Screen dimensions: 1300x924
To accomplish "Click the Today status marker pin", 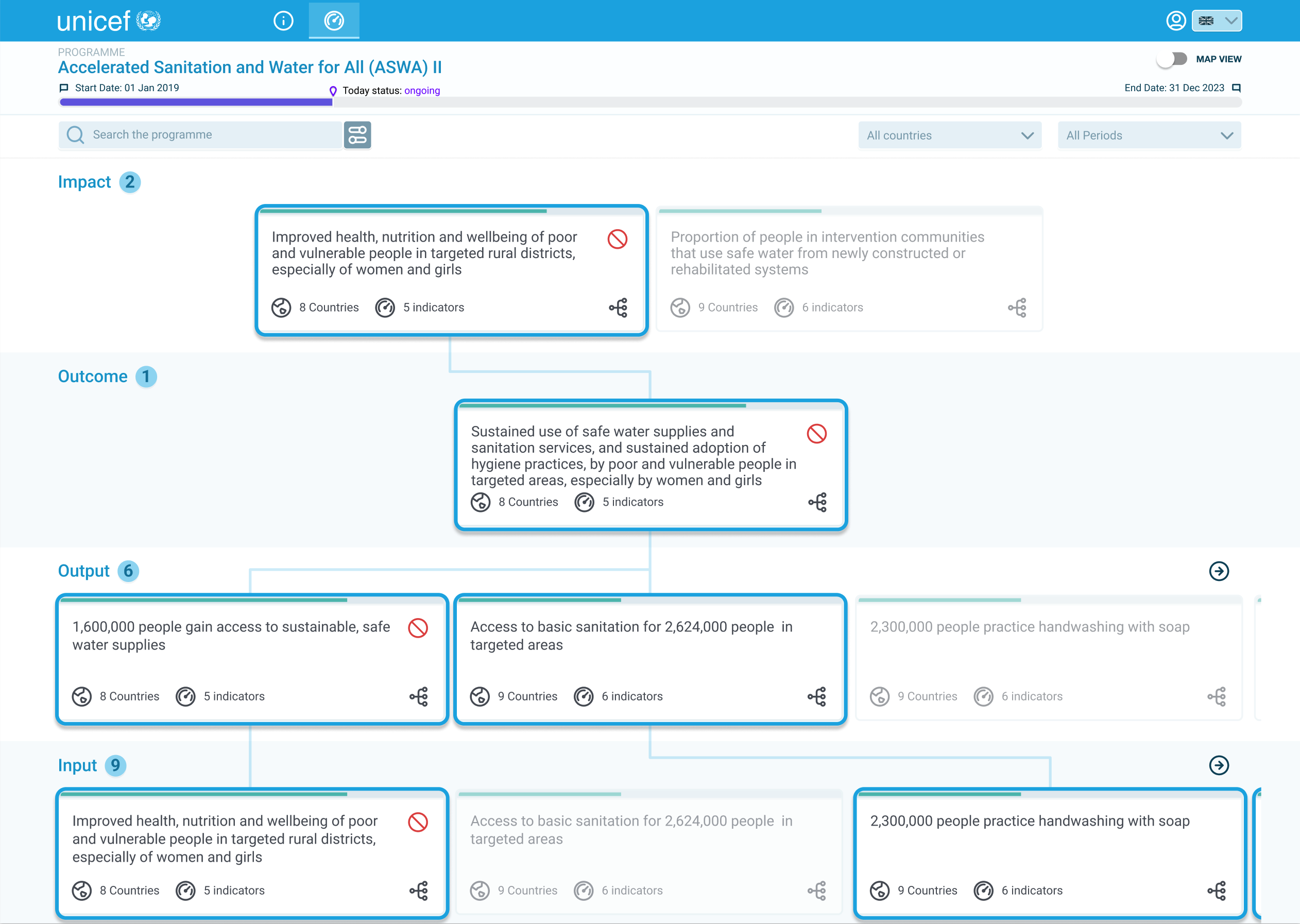I will 333,91.
